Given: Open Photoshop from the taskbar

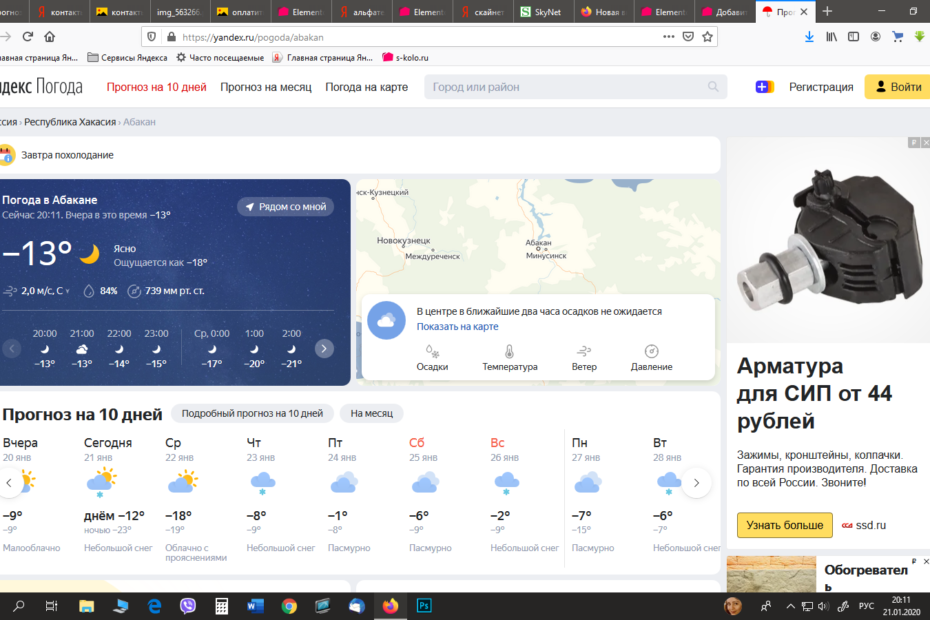Looking at the screenshot, I should click(424, 606).
